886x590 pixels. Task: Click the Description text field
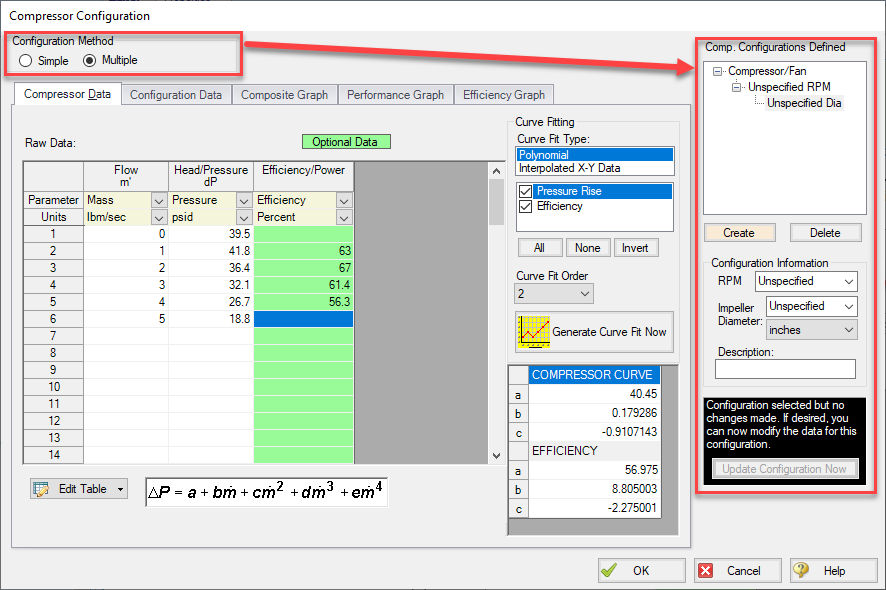coord(785,370)
